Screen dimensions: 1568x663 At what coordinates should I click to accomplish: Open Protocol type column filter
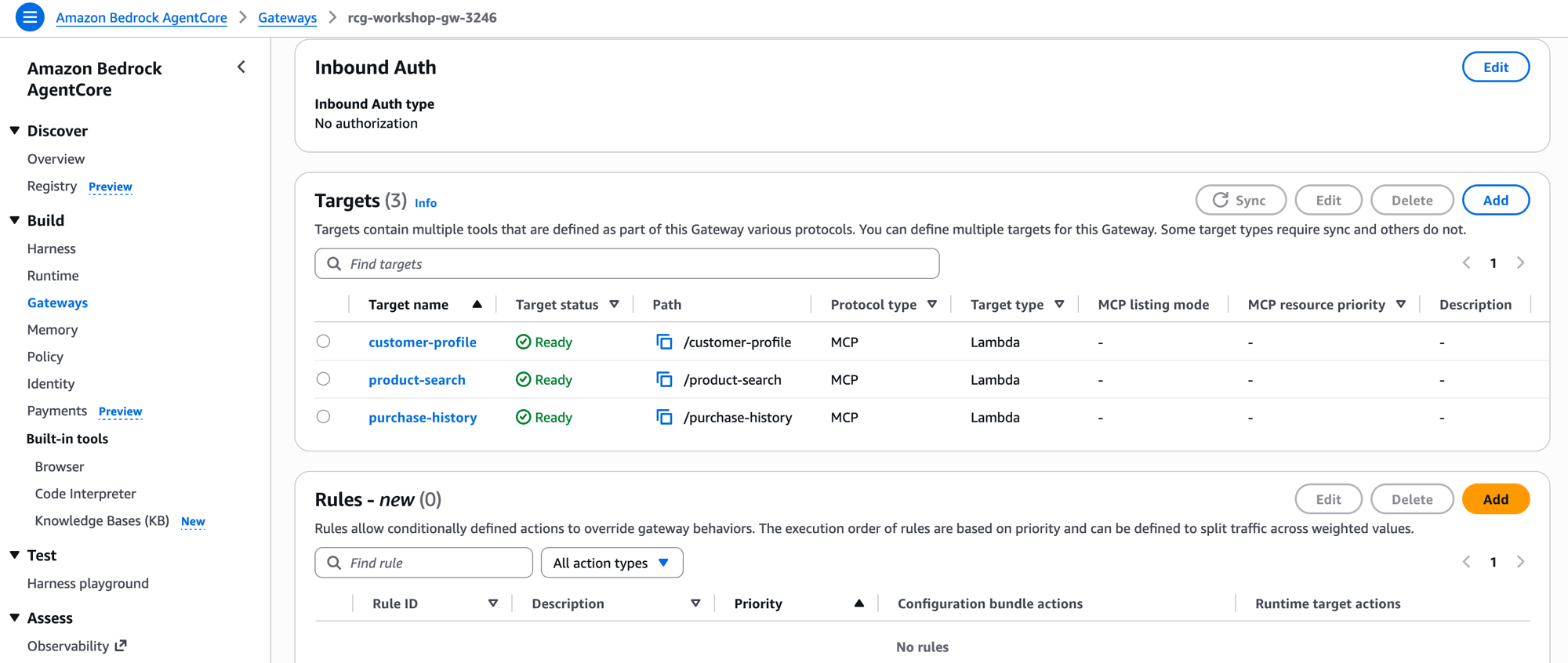click(932, 304)
